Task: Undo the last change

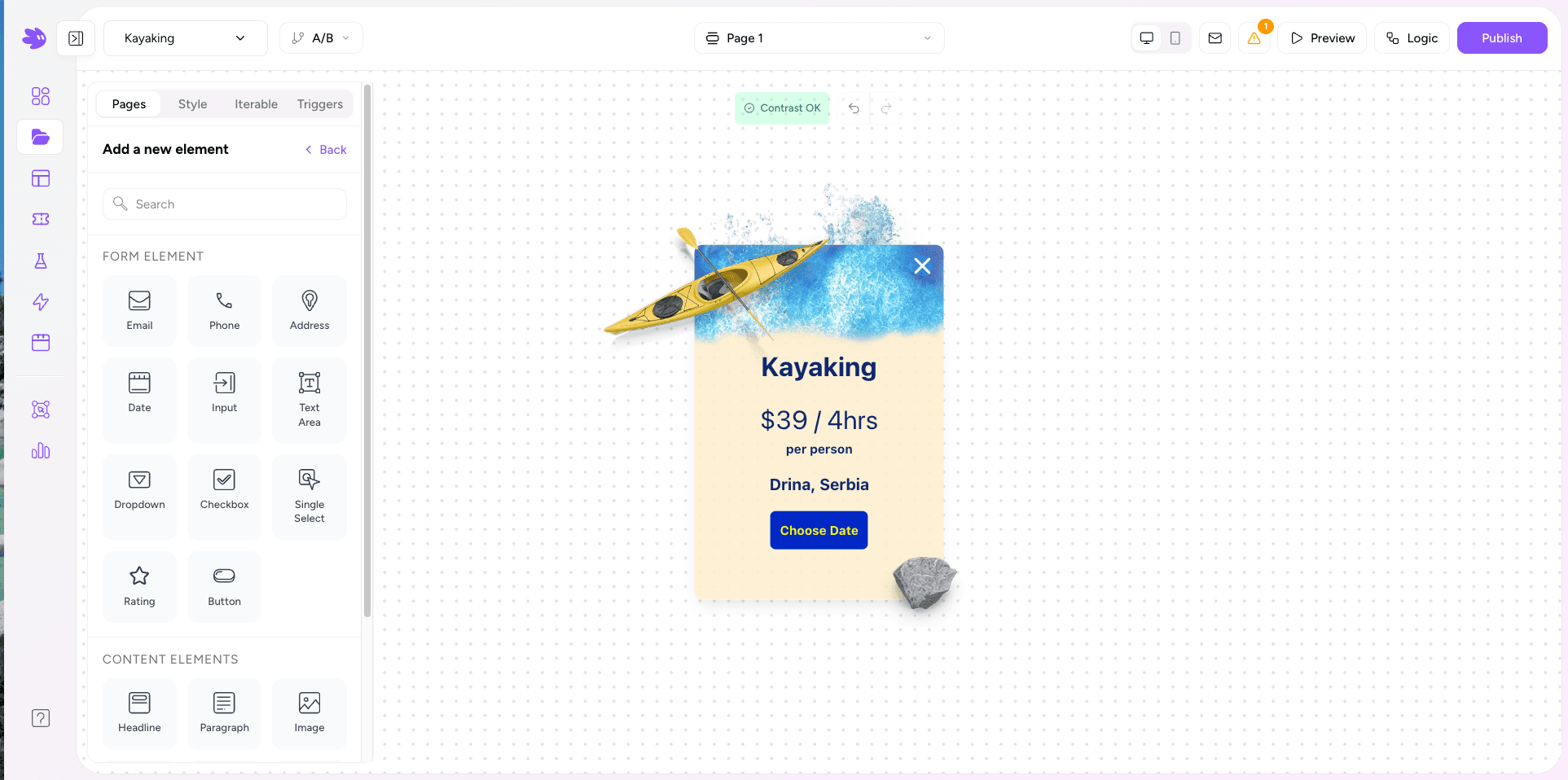Action: pos(854,108)
